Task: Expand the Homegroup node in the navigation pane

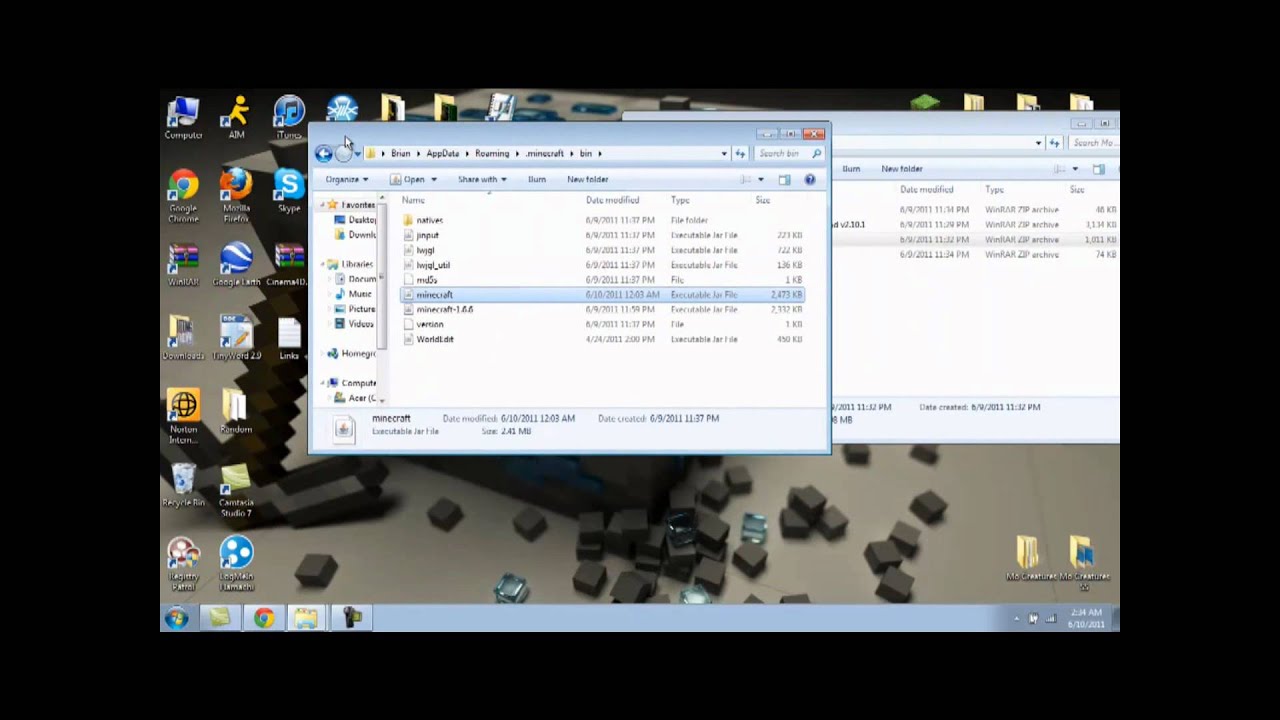Action: click(323, 353)
